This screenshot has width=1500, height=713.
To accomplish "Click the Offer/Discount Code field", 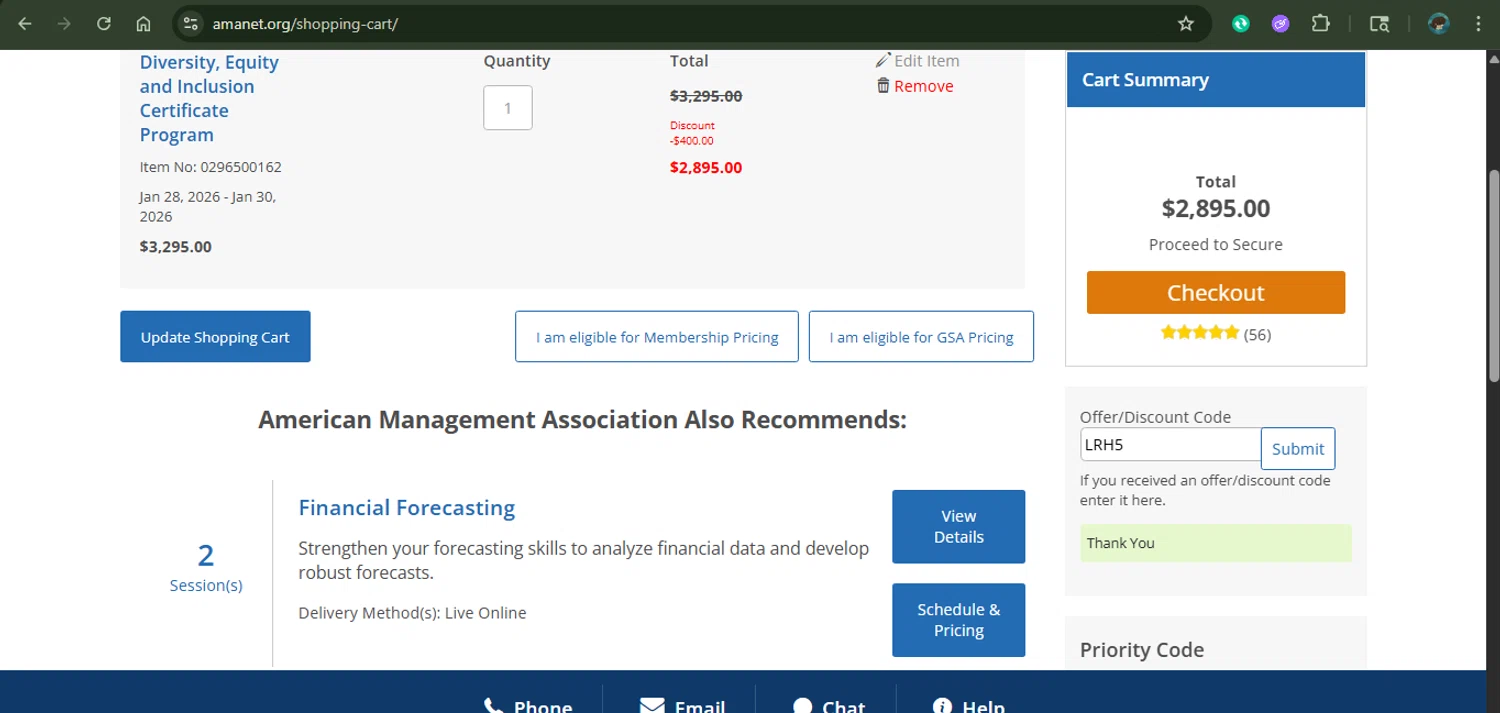I will tap(1170, 445).
